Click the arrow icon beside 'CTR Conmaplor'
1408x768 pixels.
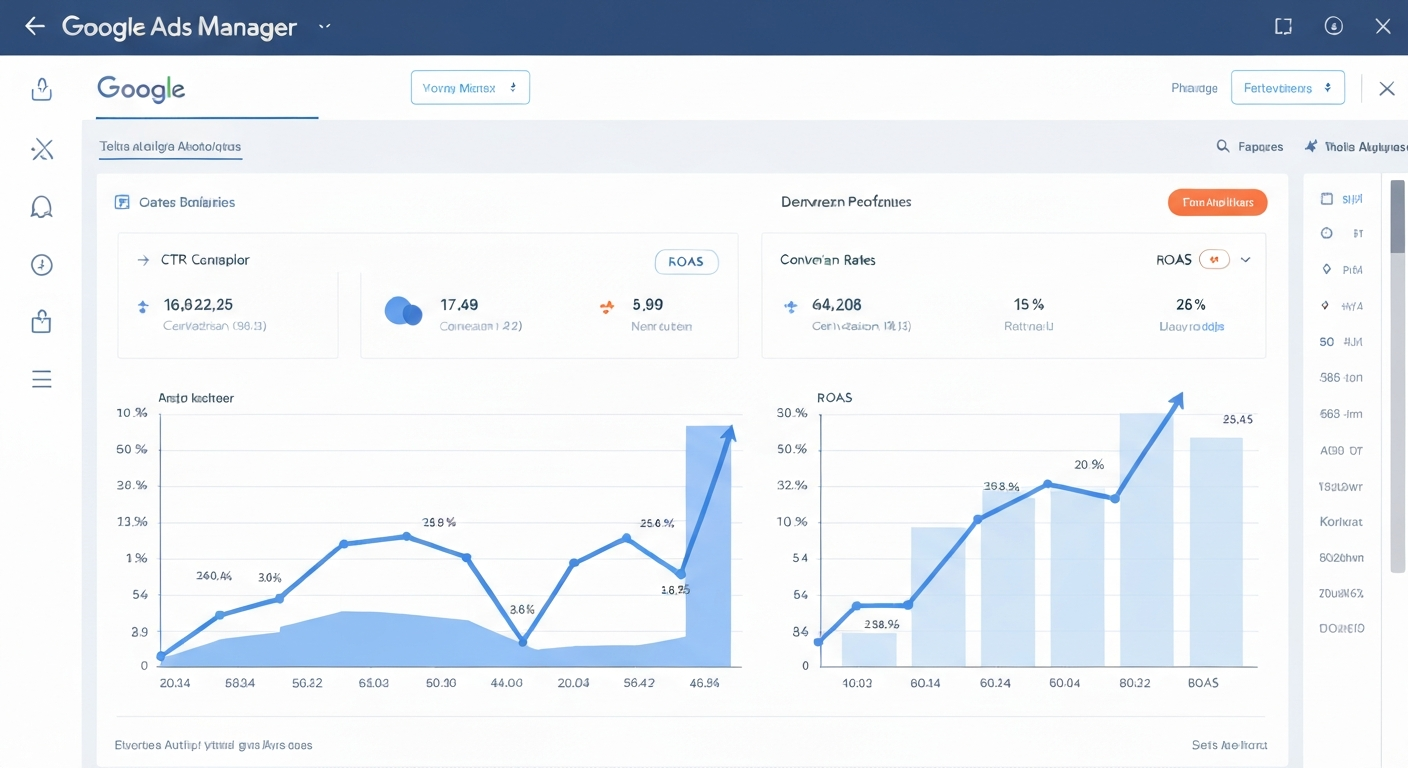tap(142, 260)
